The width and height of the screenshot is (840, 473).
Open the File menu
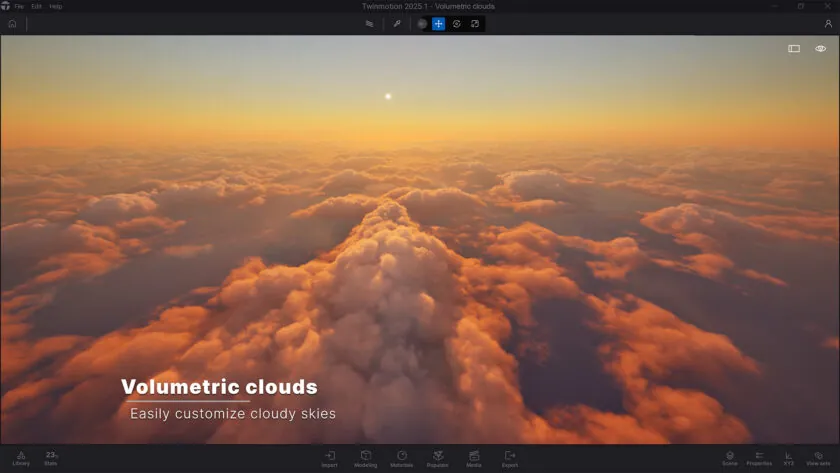point(19,6)
